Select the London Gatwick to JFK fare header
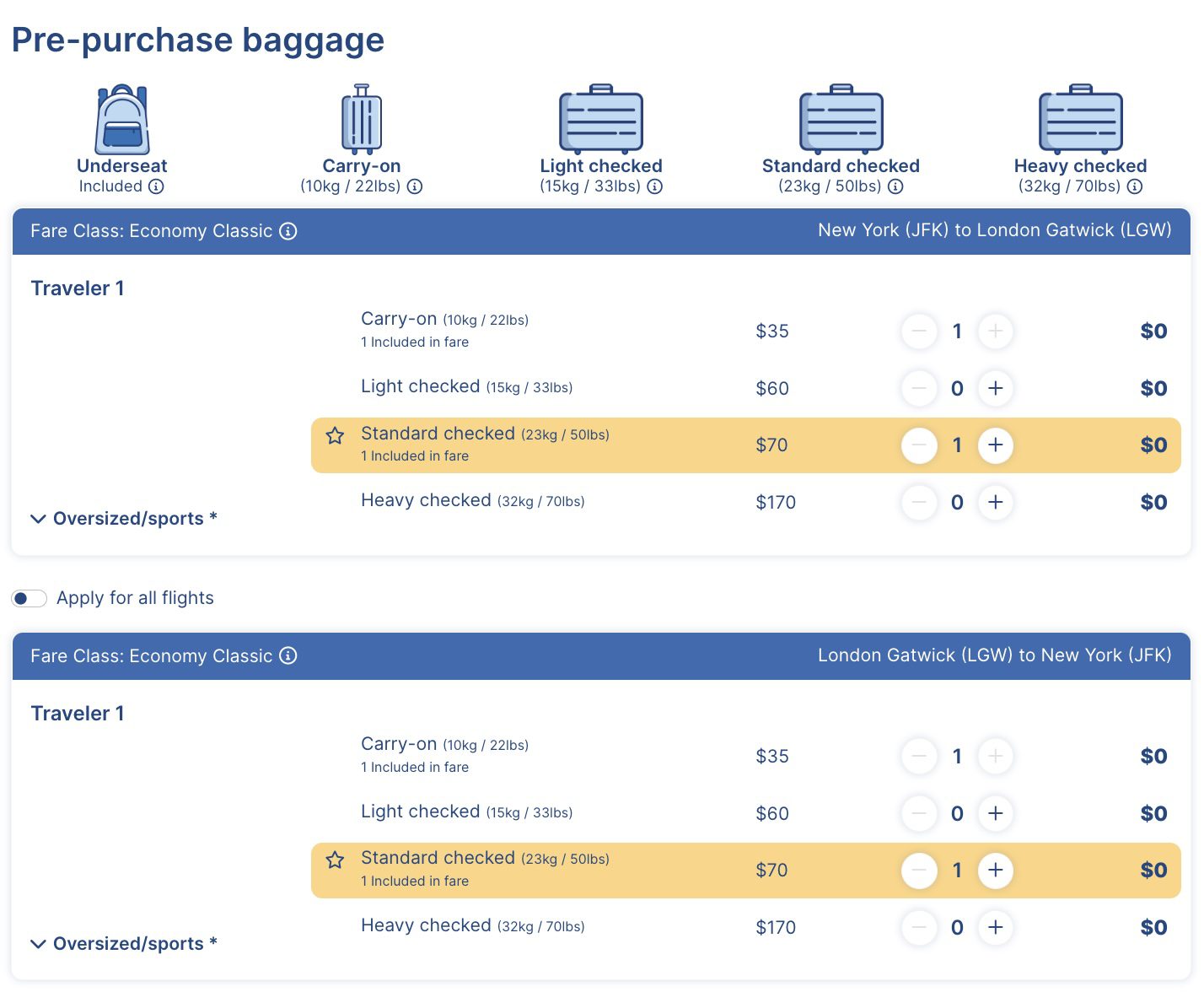 (x=994, y=655)
